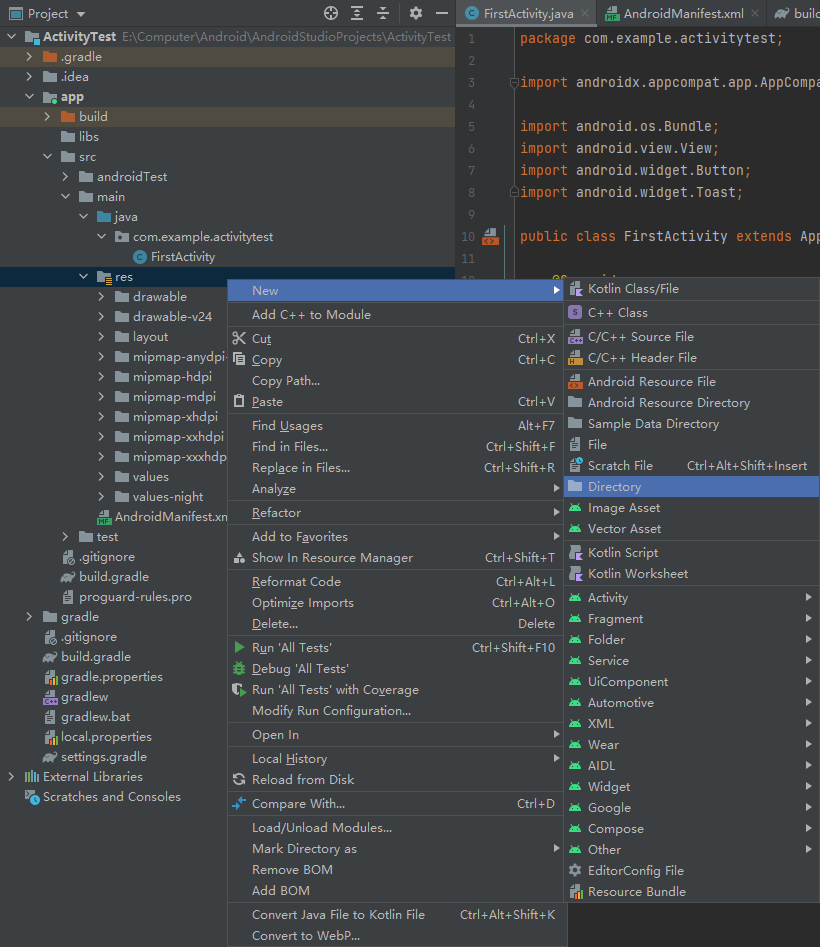This screenshot has height=947, width=820.
Task: Click the Image Asset android icon
Action: click(575, 508)
